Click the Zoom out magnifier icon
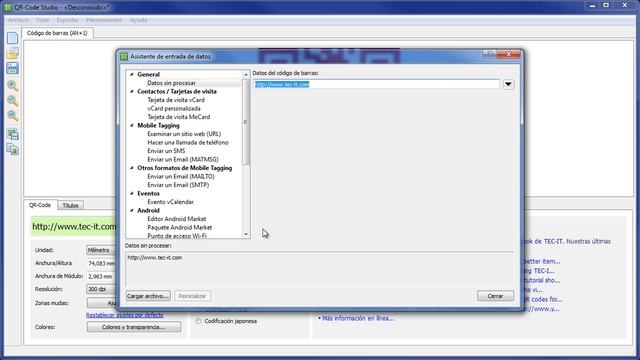Viewport: 640px width, 360px height. click(x=13, y=100)
